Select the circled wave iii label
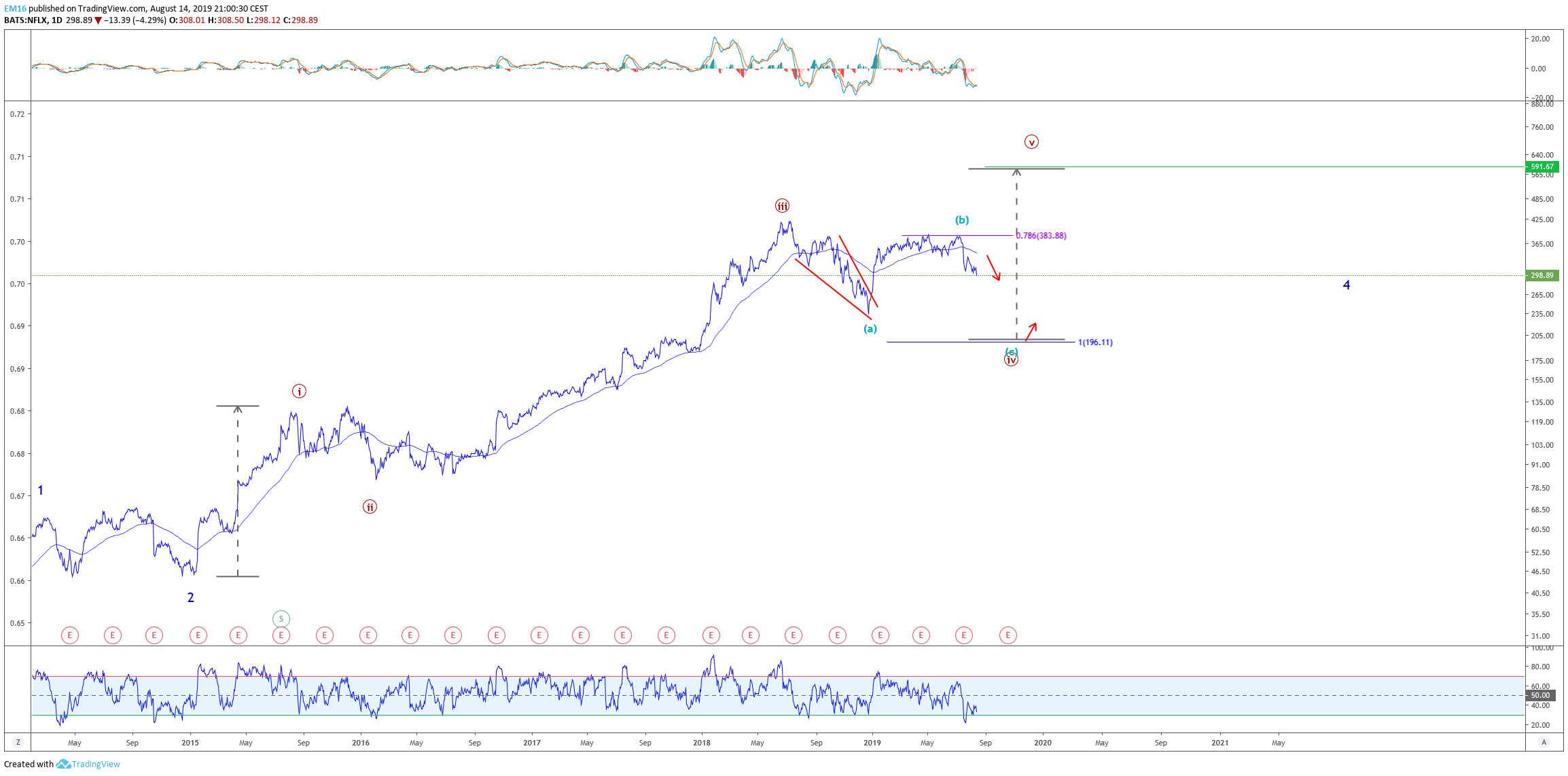 pyautogui.click(x=782, y=206)
